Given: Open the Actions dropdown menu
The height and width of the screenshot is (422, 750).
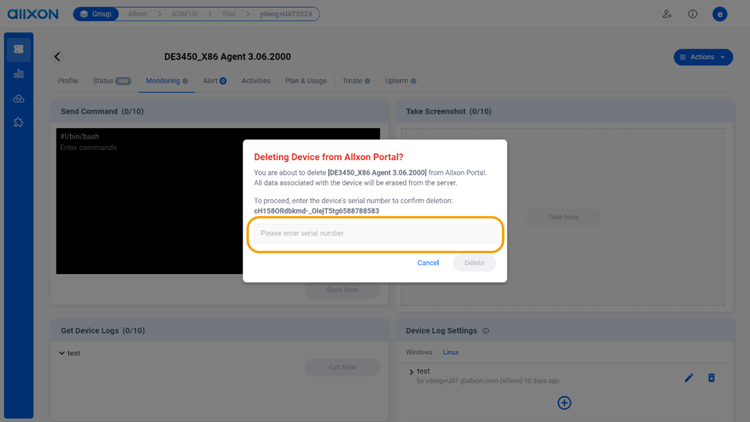Looking at the screenshot, I should pyautogui.click(x=703, y=57).
